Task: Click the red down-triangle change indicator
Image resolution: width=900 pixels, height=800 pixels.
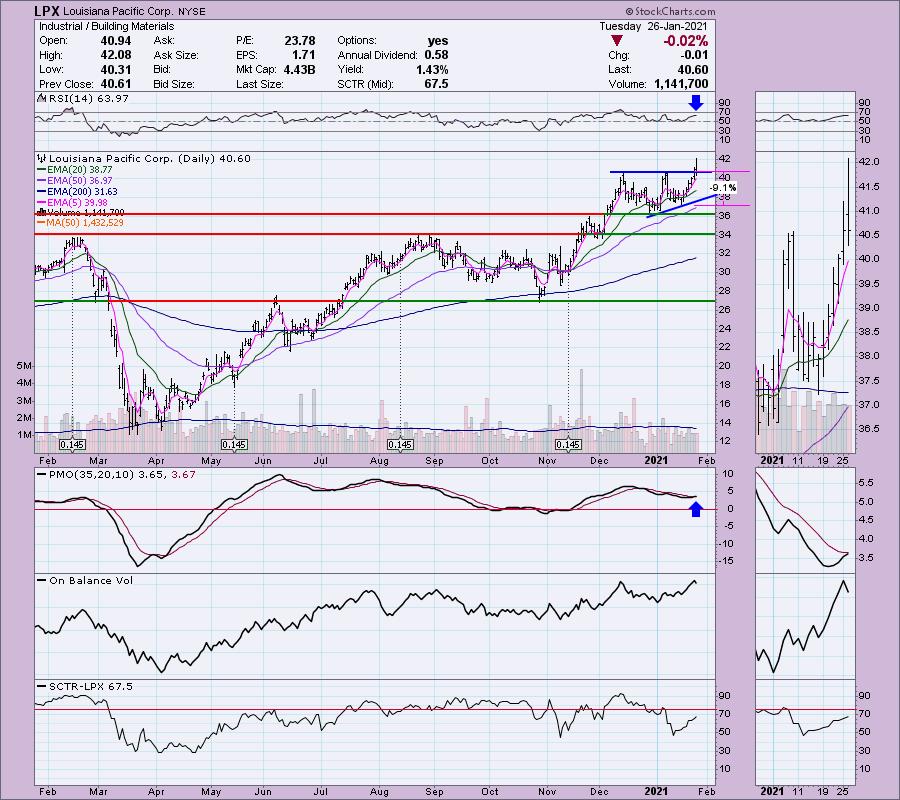Action: pos(616,41)
